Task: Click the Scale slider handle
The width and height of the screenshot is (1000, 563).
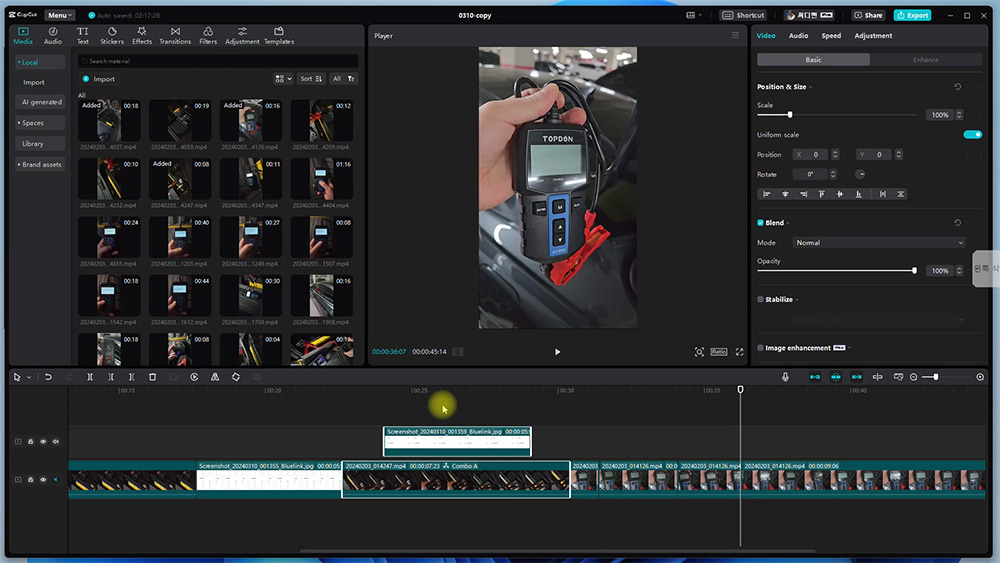Action: (790, 115)
